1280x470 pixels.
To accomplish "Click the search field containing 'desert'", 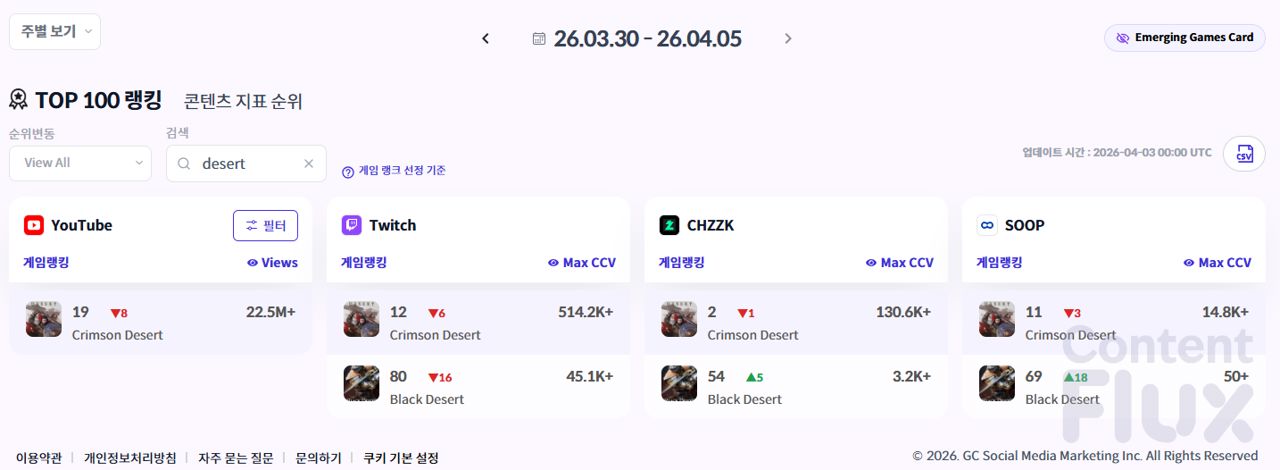I will [245, 164].
